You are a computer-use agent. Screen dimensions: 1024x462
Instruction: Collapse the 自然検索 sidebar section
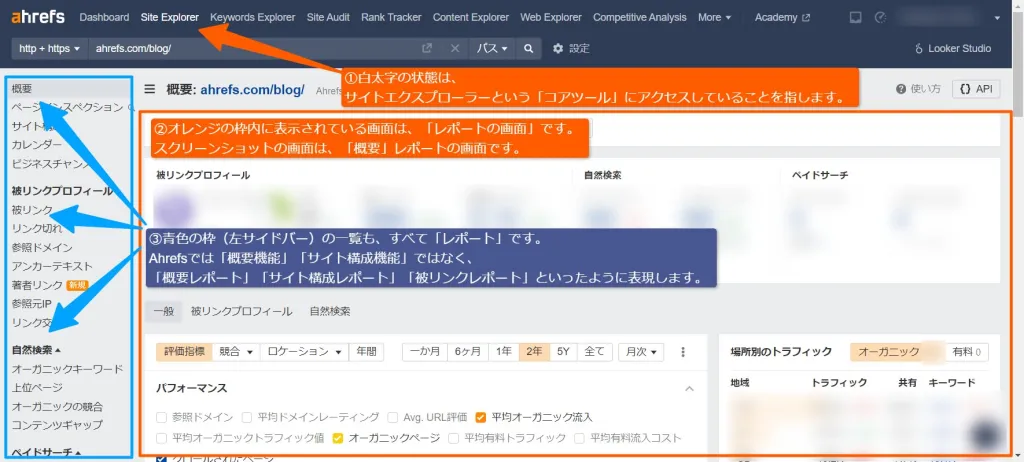(37, 350)
